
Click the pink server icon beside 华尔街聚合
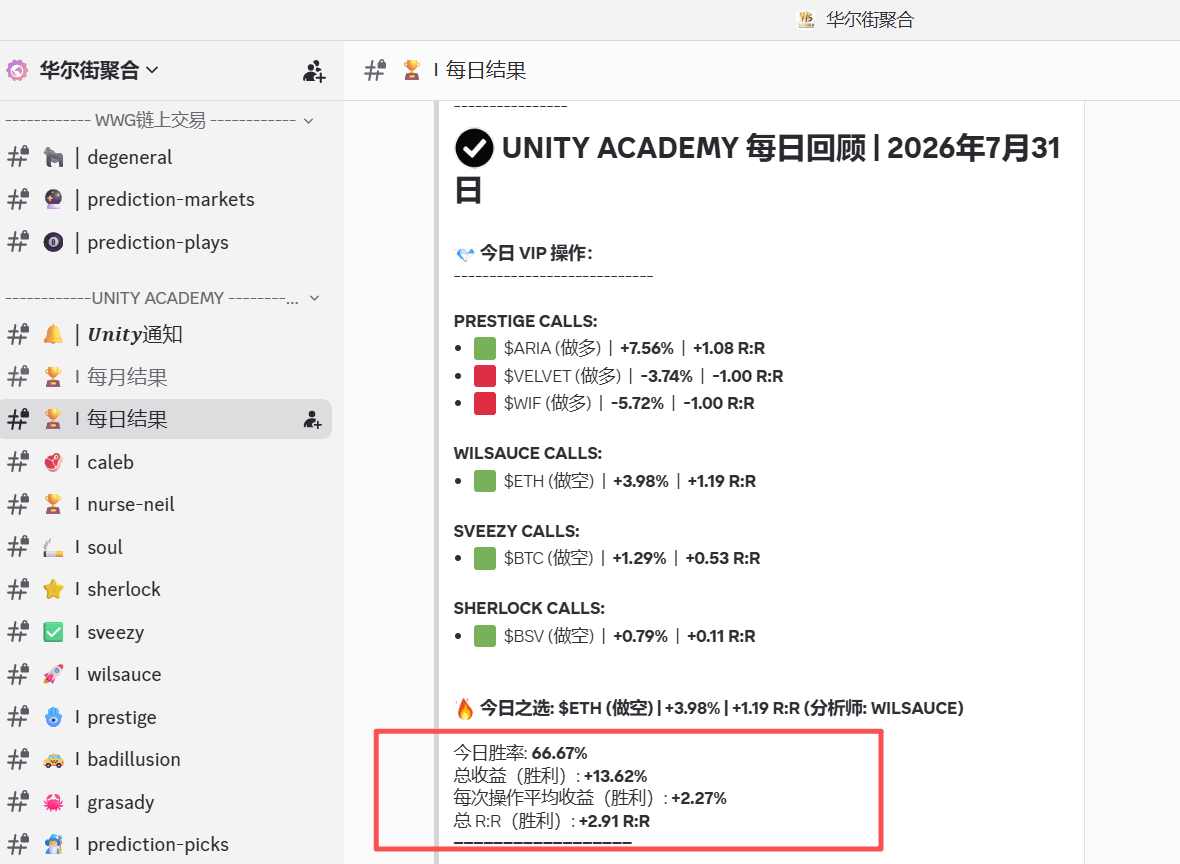pos(17,70)
